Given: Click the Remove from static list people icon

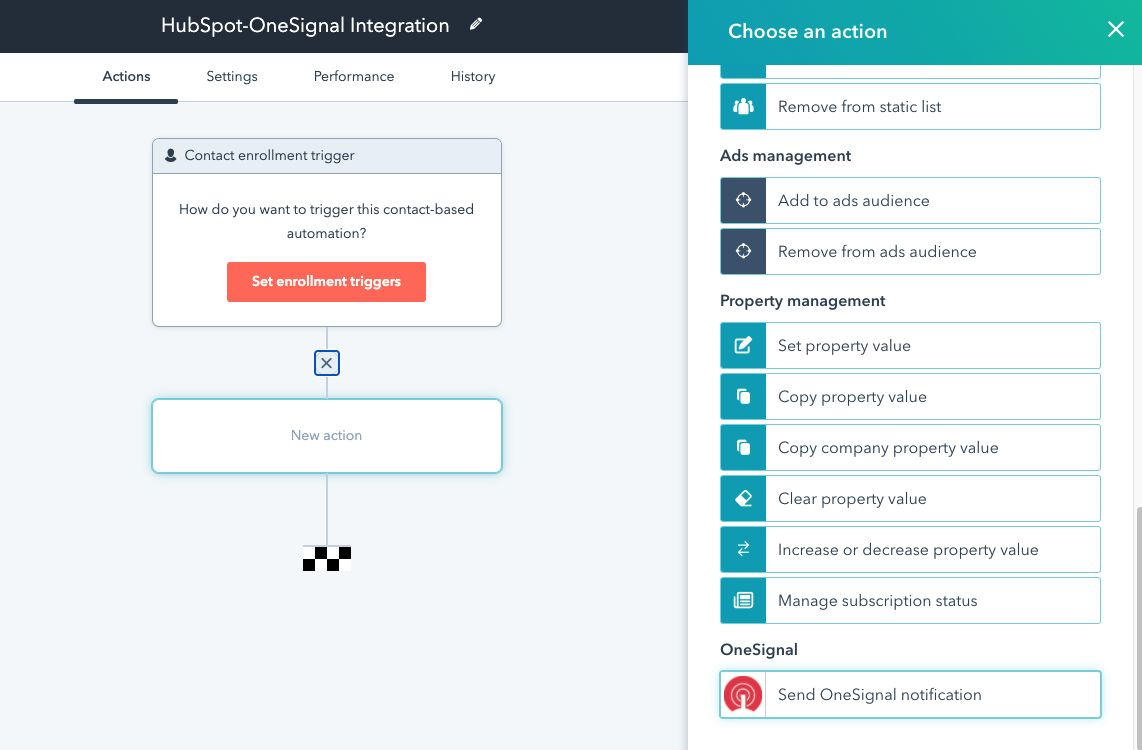Looking at the screenshot, I should tap(743, 106).
